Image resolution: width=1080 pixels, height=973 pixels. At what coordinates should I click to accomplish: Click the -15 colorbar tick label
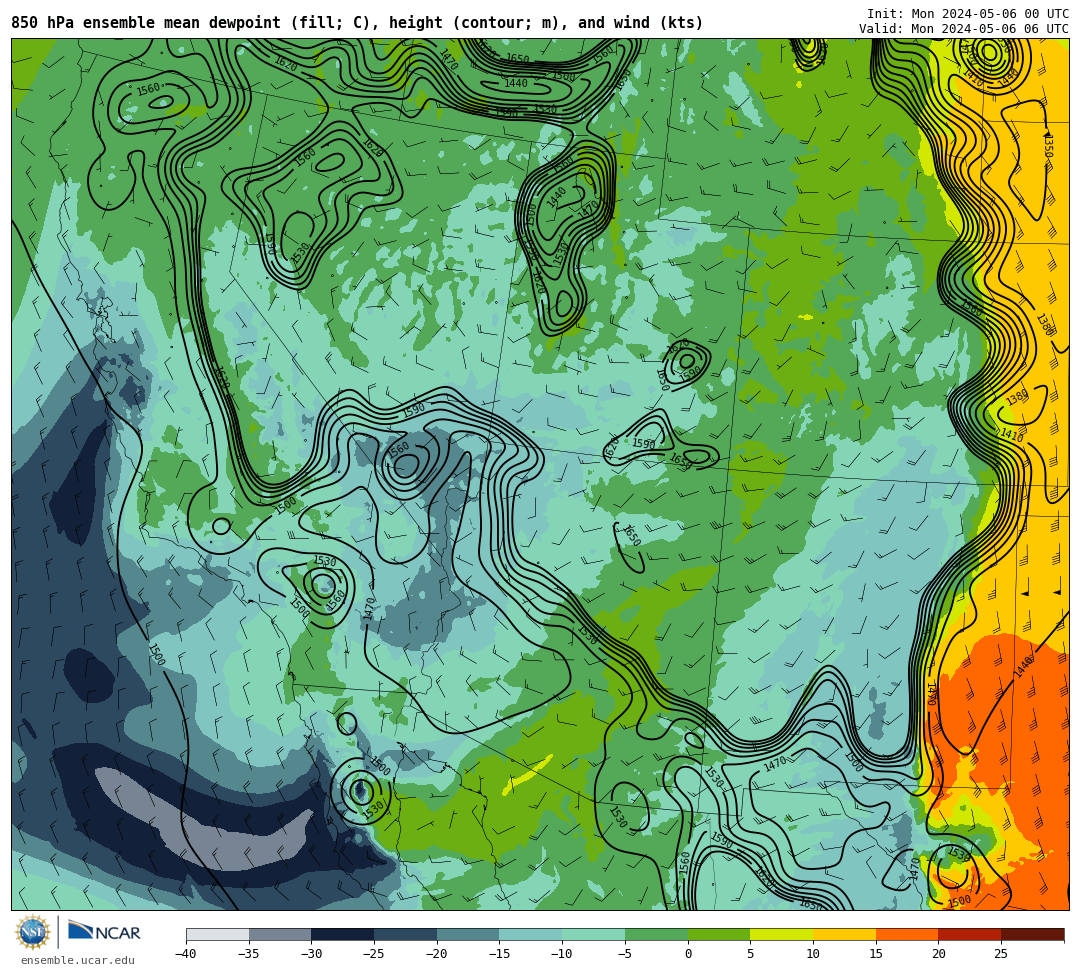499,954
